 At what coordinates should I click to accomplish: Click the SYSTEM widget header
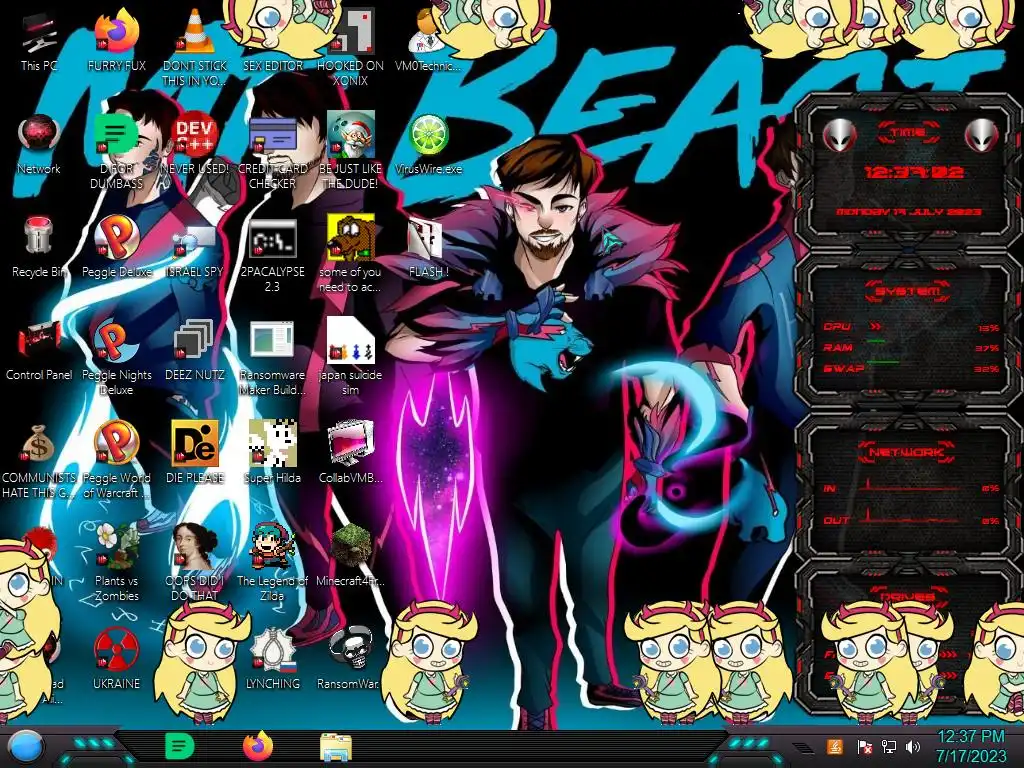click(x=908, y=291)
